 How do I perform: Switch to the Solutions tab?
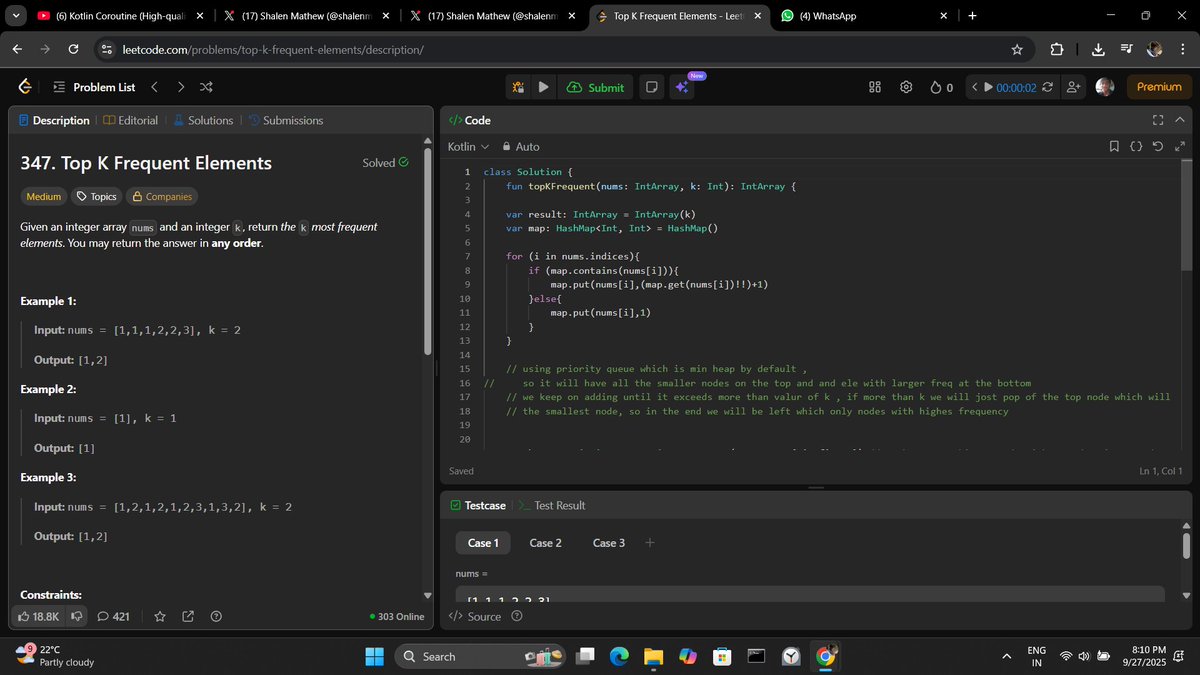pyautogui.click(x=203, y=120)
